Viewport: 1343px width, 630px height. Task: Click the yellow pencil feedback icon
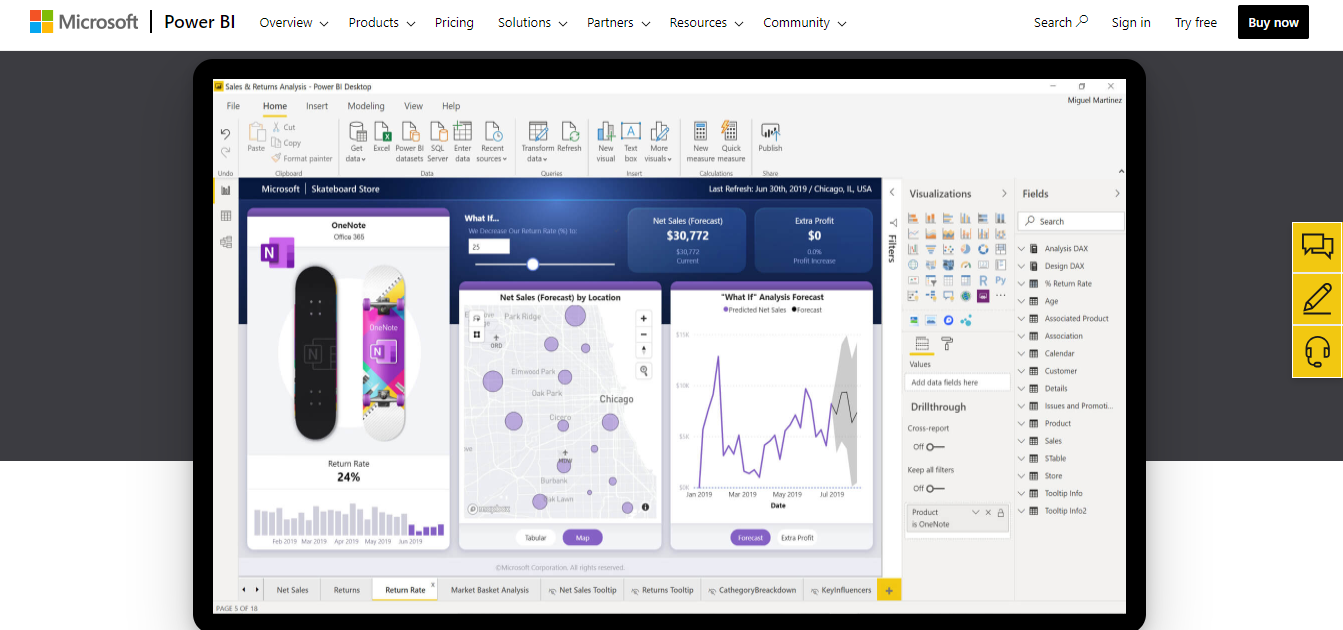click(1317, 299)
